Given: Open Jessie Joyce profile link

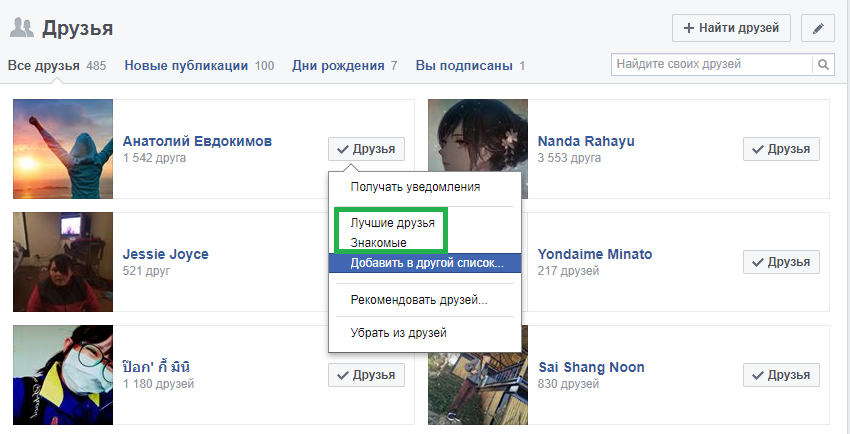Looking at the screenshot, I should (165, 254).
